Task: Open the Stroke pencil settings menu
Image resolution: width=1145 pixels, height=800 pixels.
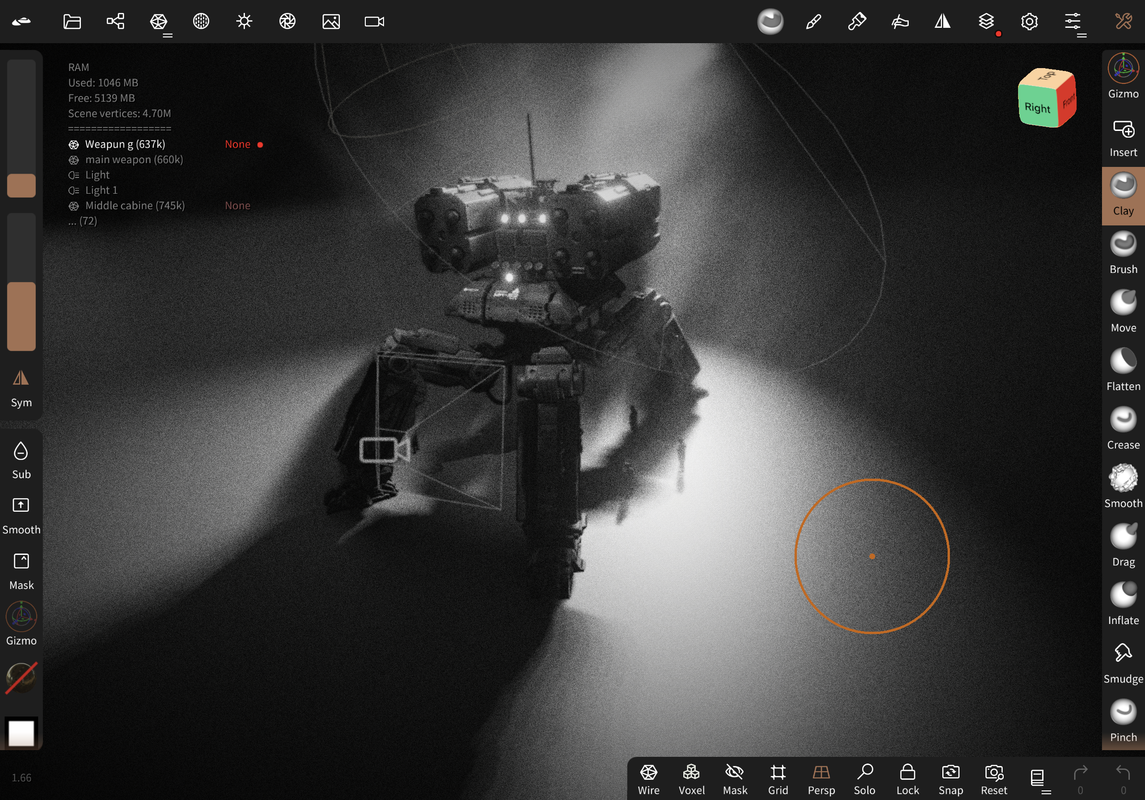Action: (857, 21)
